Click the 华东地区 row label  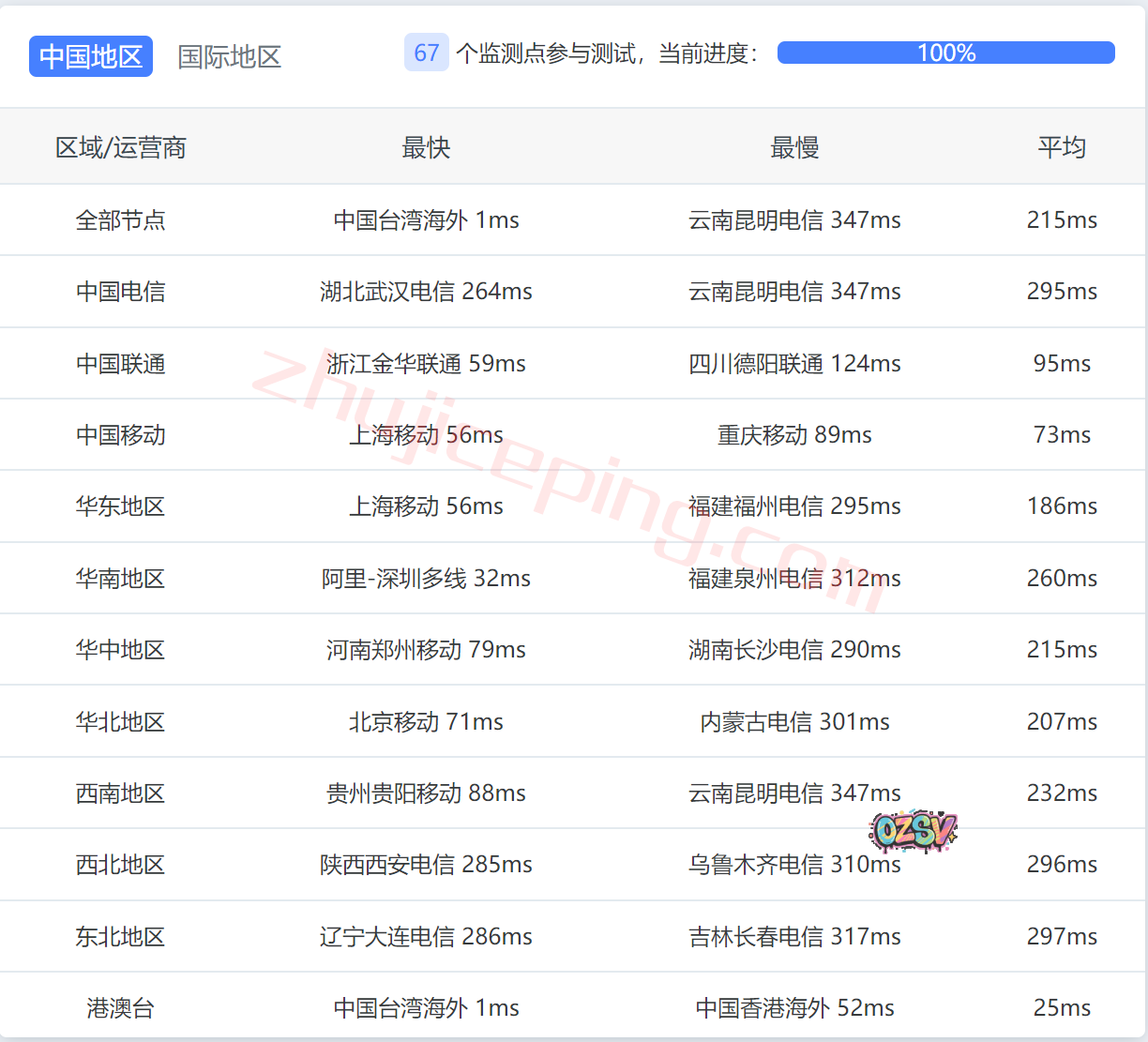point(121,506)
